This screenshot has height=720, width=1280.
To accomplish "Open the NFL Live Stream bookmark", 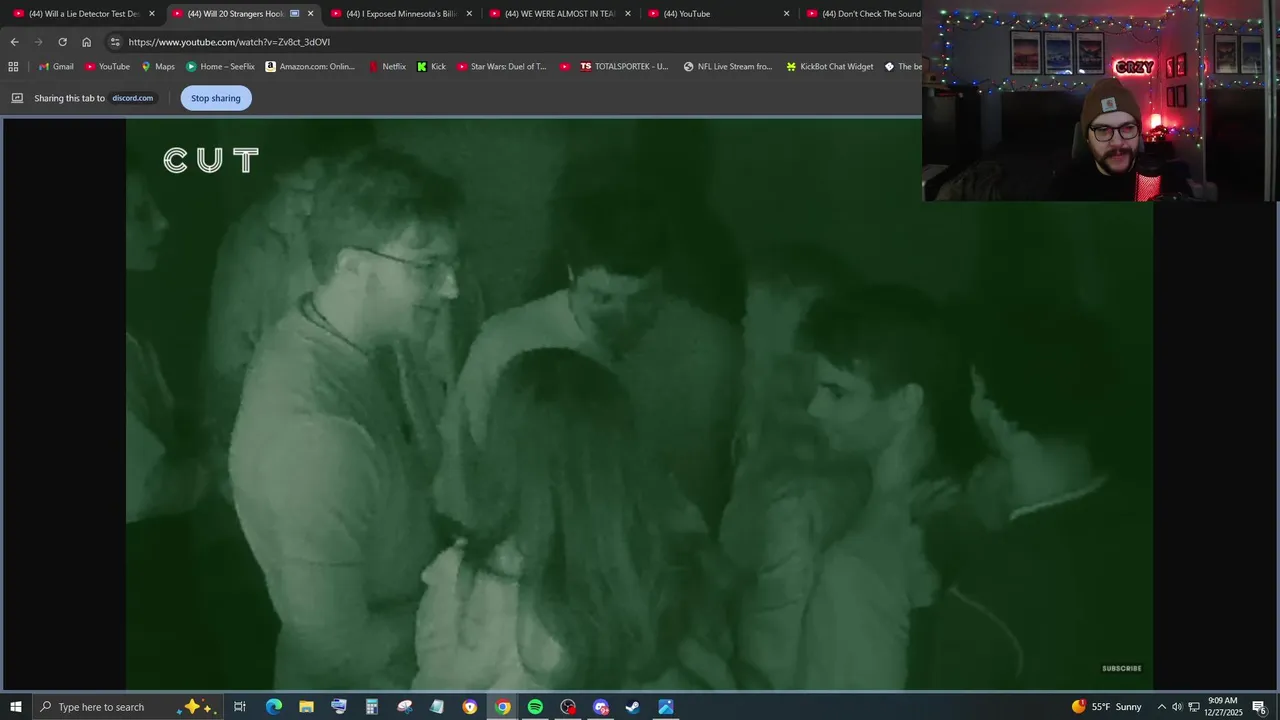I will [728, 67].
